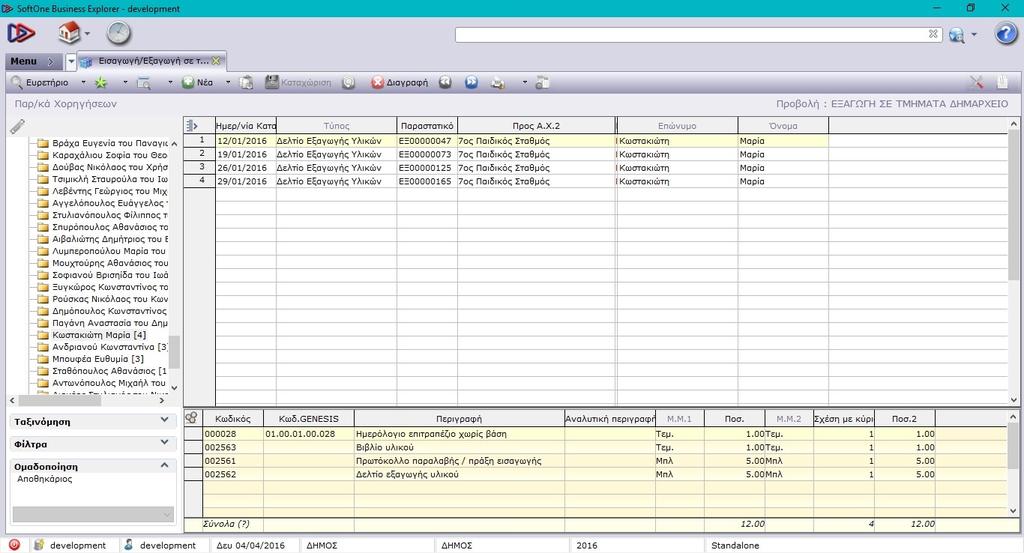Click the Κωδ.GENESIS column header
The image size is (1024, 553).
pyautogui.click(x=309, y=419)
